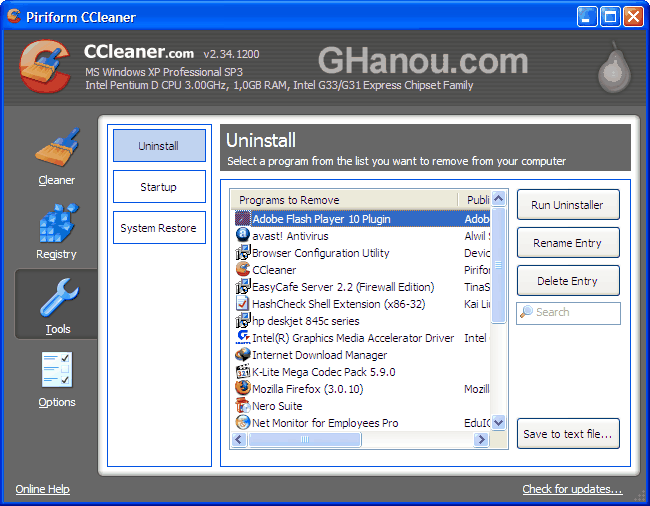This screenshot has width=650, height=506.
Task: Sort by Programs to Remove column header
Action: point(344,200)
